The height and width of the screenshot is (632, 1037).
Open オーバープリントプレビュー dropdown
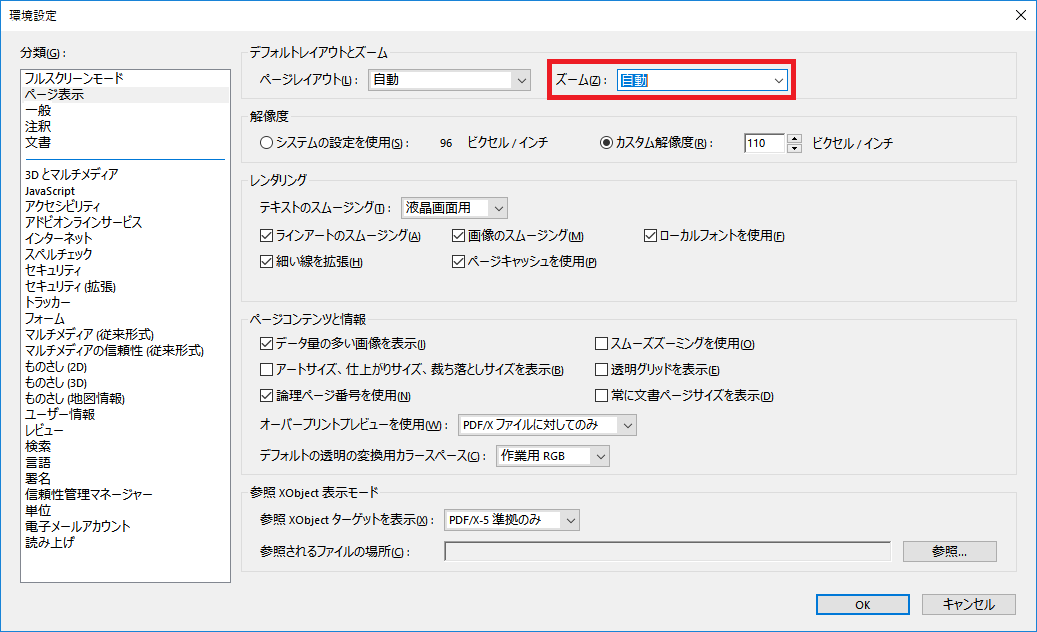(x=548, y=425)
